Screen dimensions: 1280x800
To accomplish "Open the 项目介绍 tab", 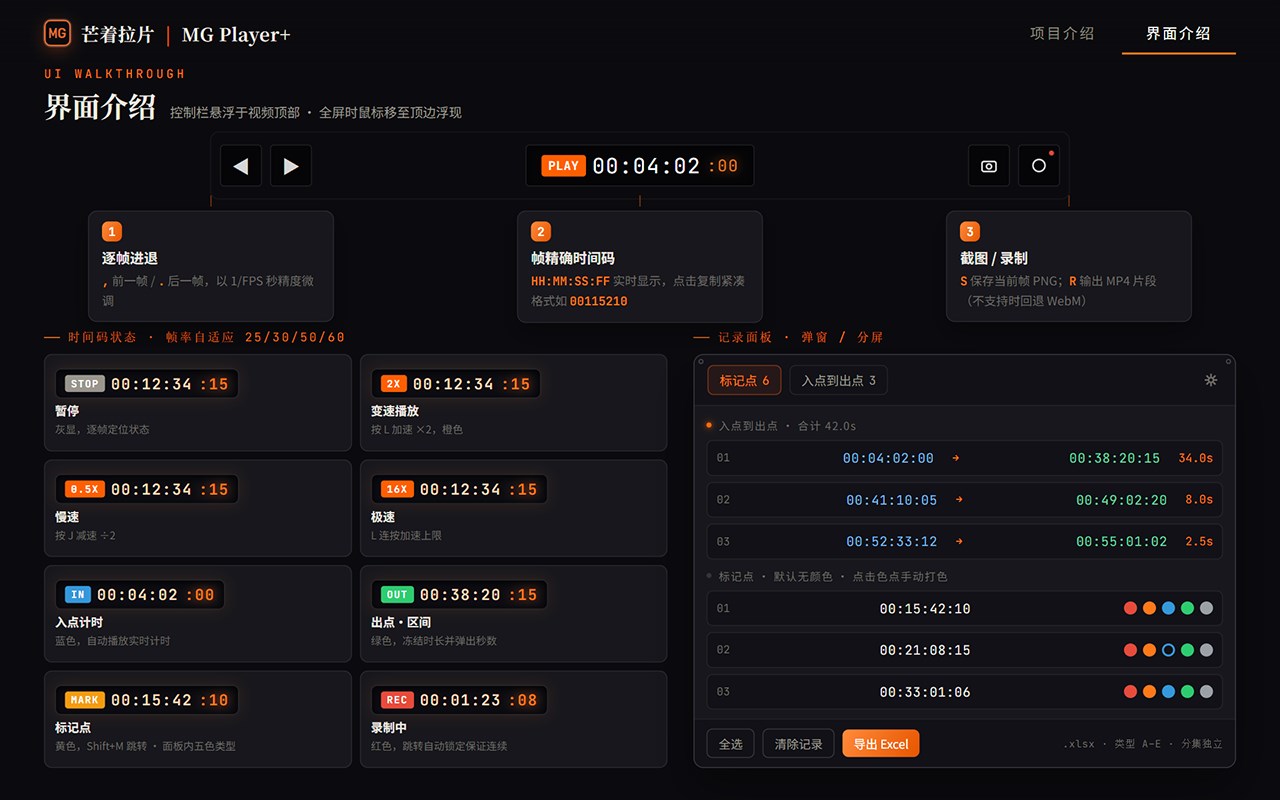I will click(1062, 33).
